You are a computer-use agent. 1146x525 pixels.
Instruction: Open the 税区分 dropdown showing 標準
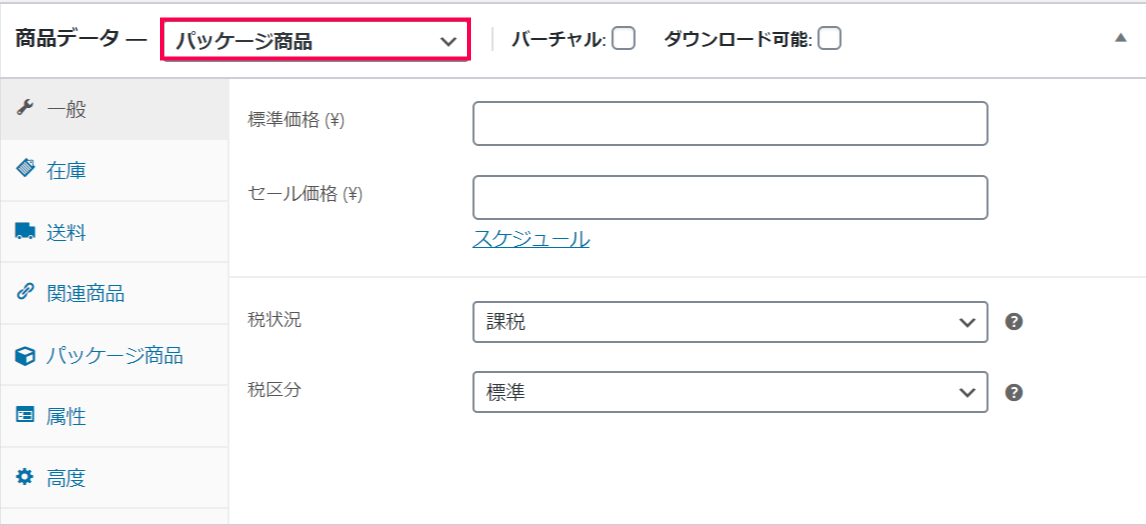(730, 392)
